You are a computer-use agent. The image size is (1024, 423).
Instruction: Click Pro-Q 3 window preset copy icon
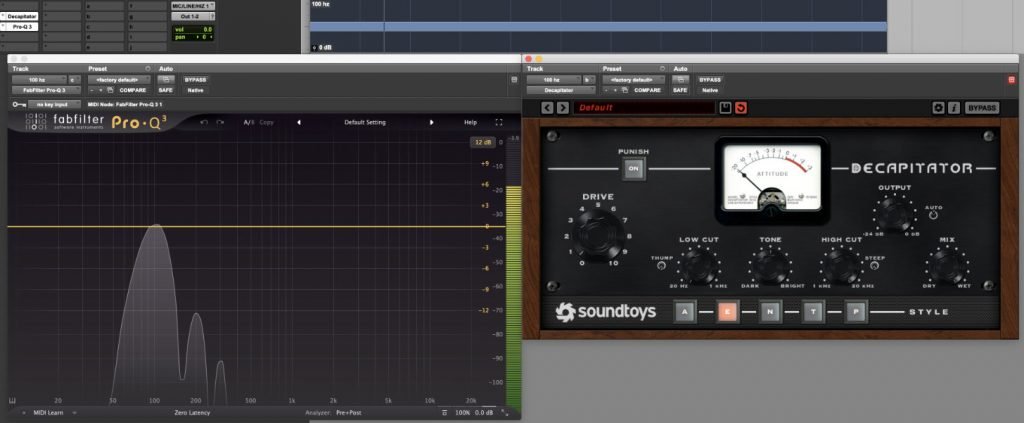tap(110, 90)
